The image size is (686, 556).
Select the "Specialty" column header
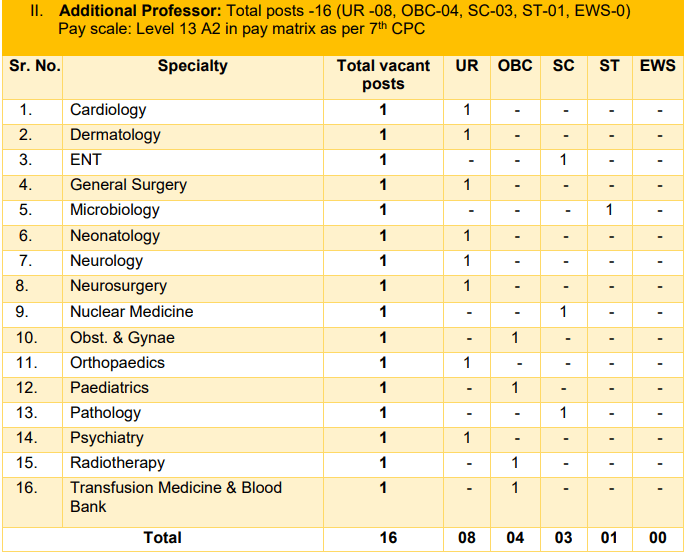pos(192,66)
